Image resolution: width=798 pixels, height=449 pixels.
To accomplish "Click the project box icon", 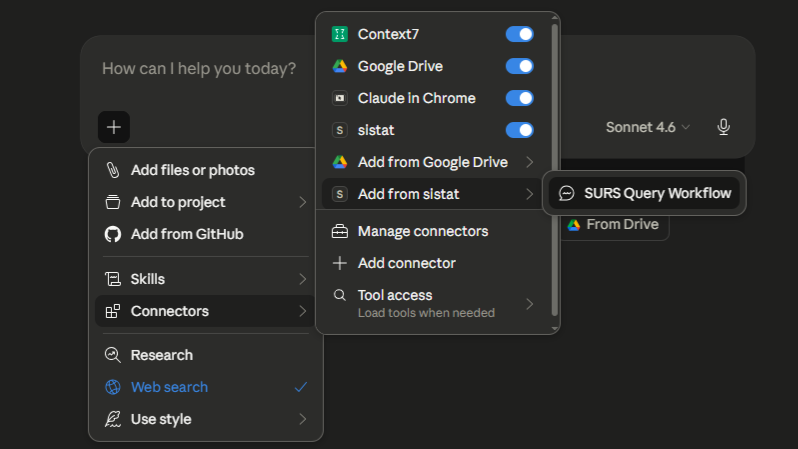I will click(x=113, y=202).
